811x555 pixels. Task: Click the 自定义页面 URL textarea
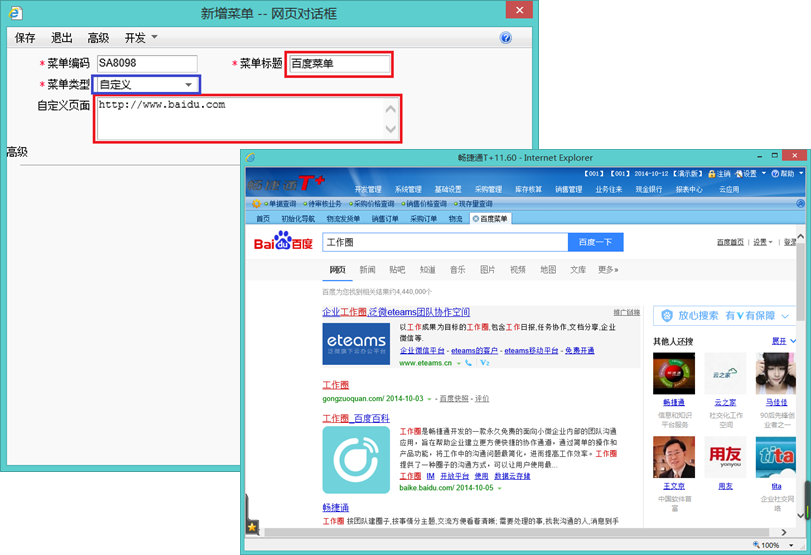tap(247, 118)
